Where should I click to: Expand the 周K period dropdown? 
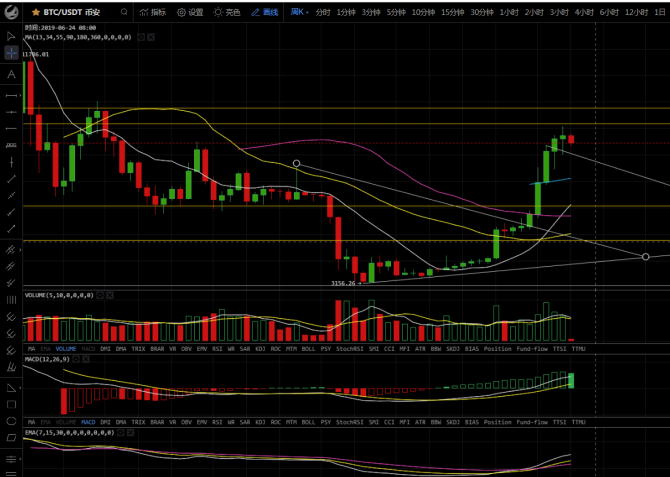click(299, 12)
